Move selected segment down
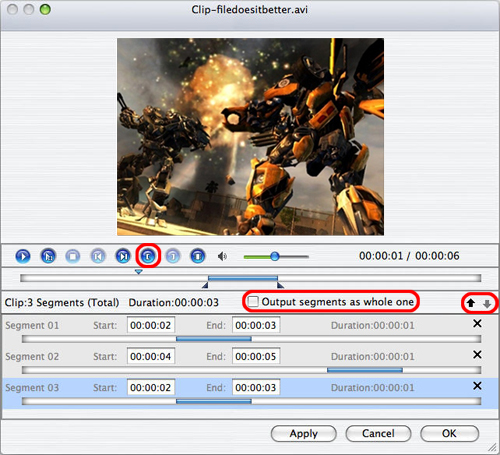This screenshot has height=455, width=500. [487, 304]
